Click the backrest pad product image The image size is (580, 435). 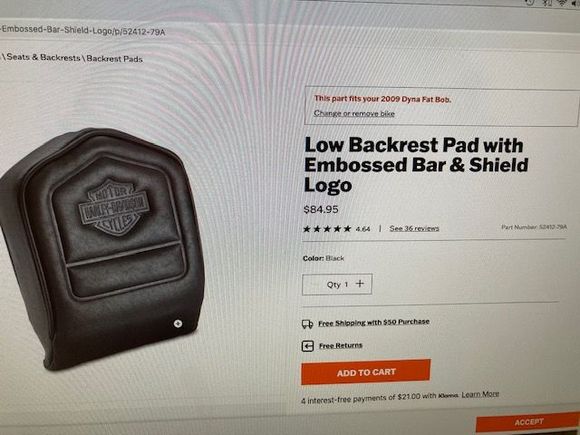point(102,248)
